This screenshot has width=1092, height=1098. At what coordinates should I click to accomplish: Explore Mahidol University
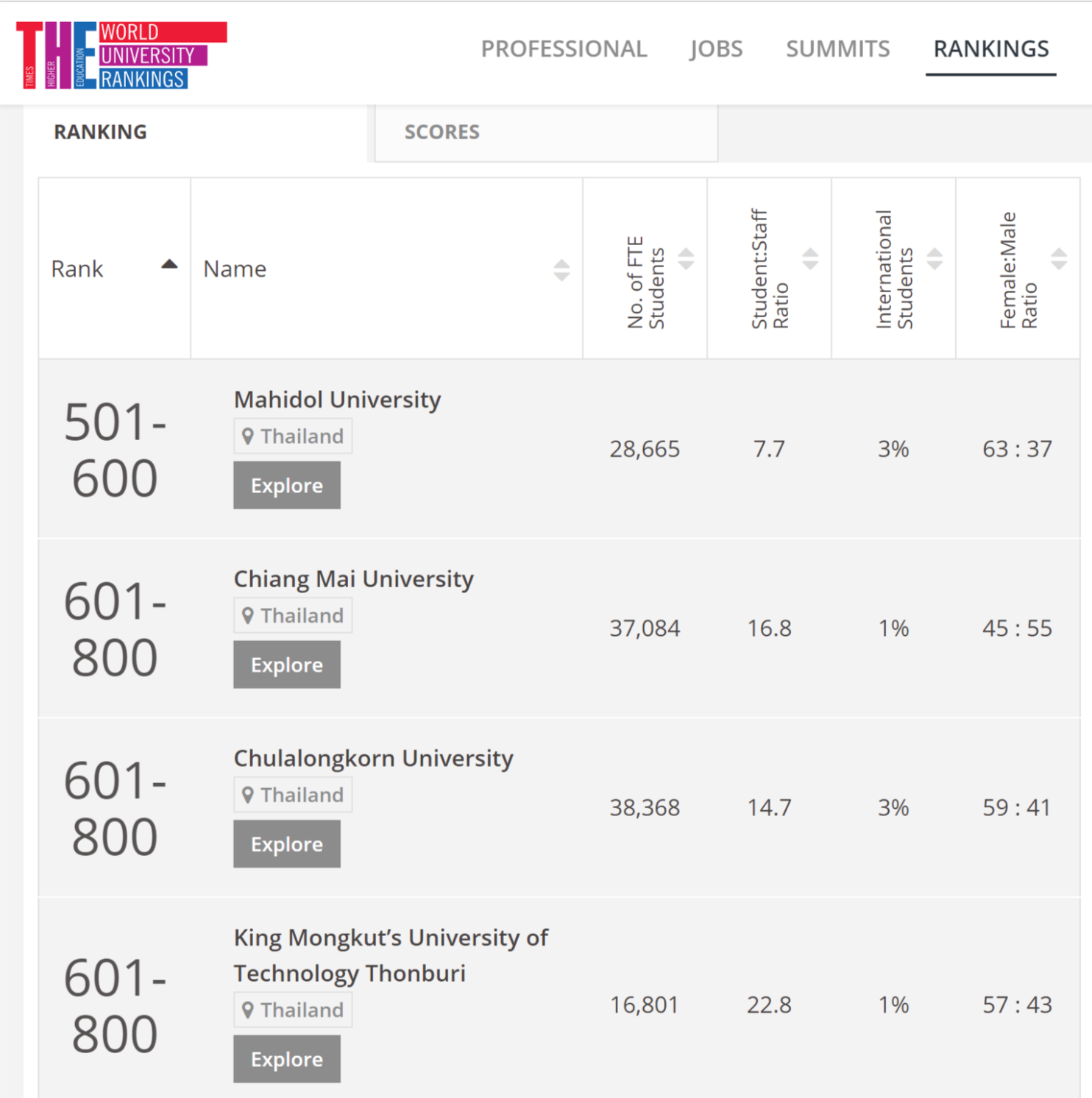pos(287,486)
